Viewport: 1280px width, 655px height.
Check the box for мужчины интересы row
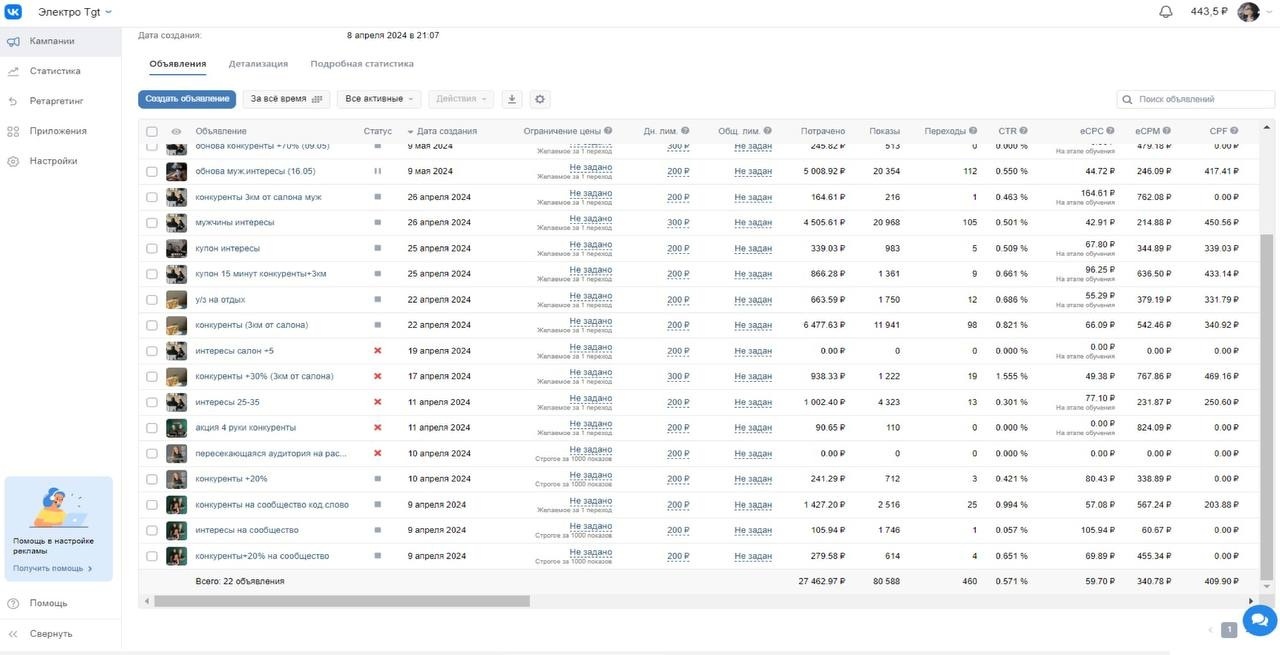tap(152, 223)
